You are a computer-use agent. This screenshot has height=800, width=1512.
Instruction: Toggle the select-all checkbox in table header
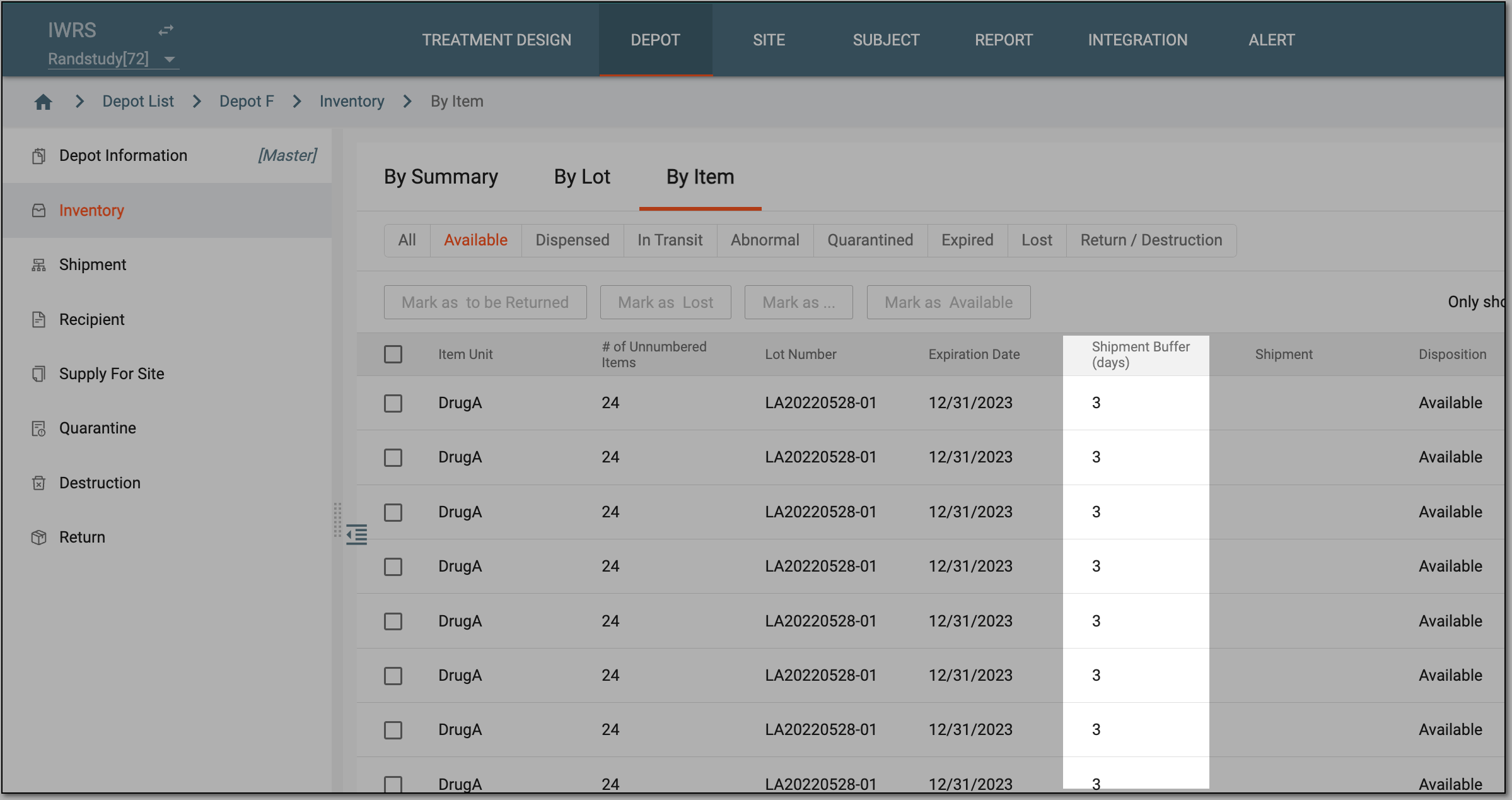[x=393, y=354]
